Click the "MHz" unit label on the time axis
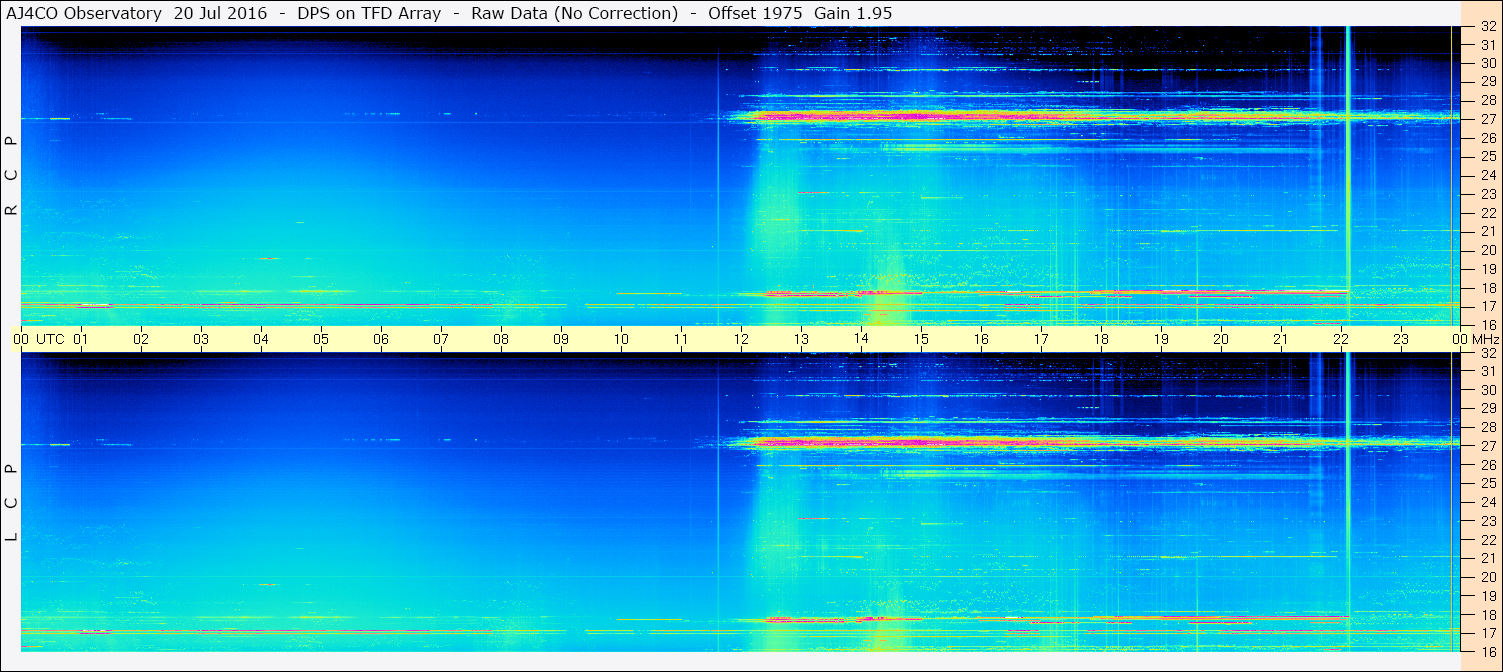Screen dimensions: 1503x672 [x=1485, y=339]
